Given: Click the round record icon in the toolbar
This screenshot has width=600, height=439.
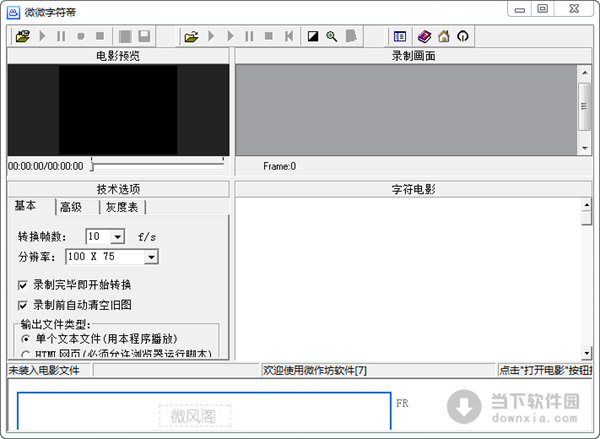Looking at the screenshot, I should pyautogui.click(x=81, y=36).
